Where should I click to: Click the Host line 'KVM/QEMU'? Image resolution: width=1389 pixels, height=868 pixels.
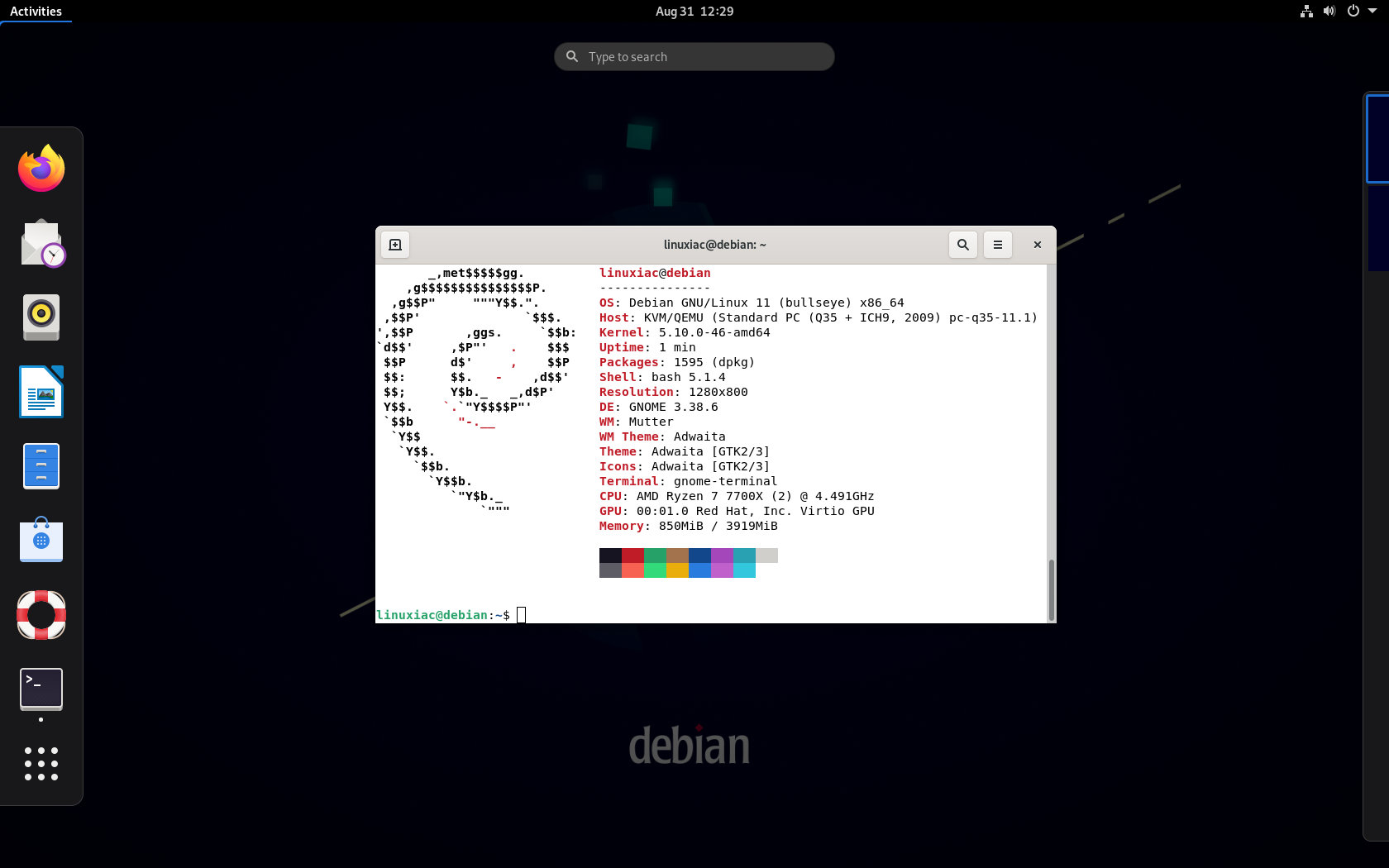(819, 318)
